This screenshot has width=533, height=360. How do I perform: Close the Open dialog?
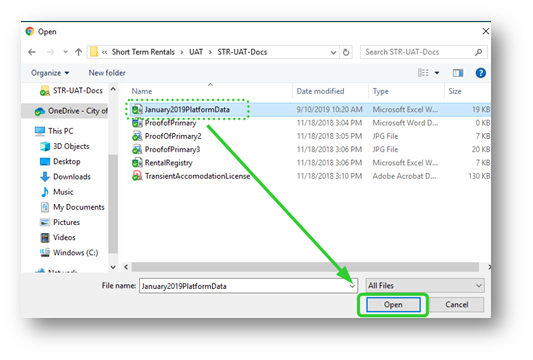485,31
